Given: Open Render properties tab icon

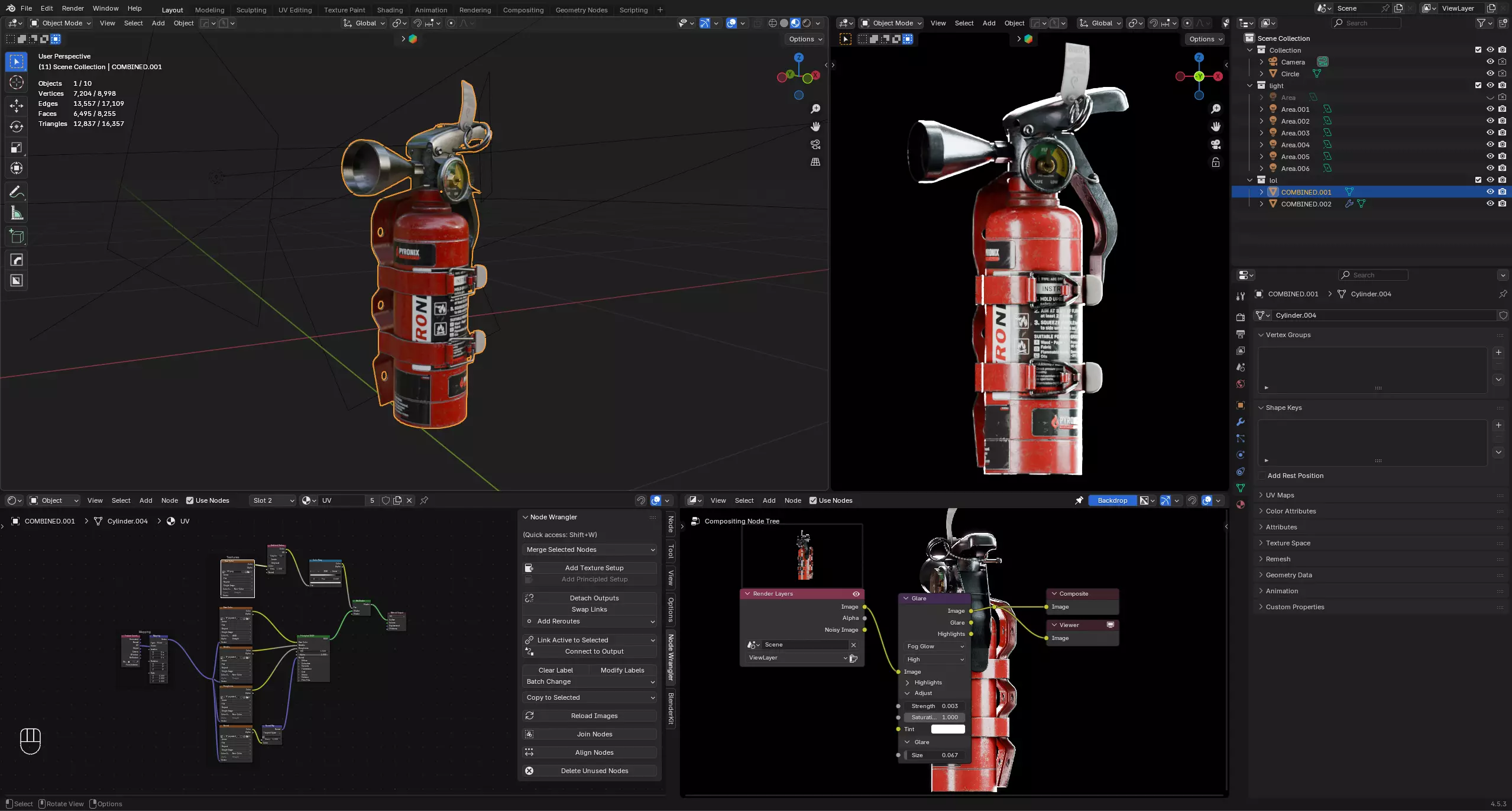Looking at the screenshot, I should [1241, 317].
